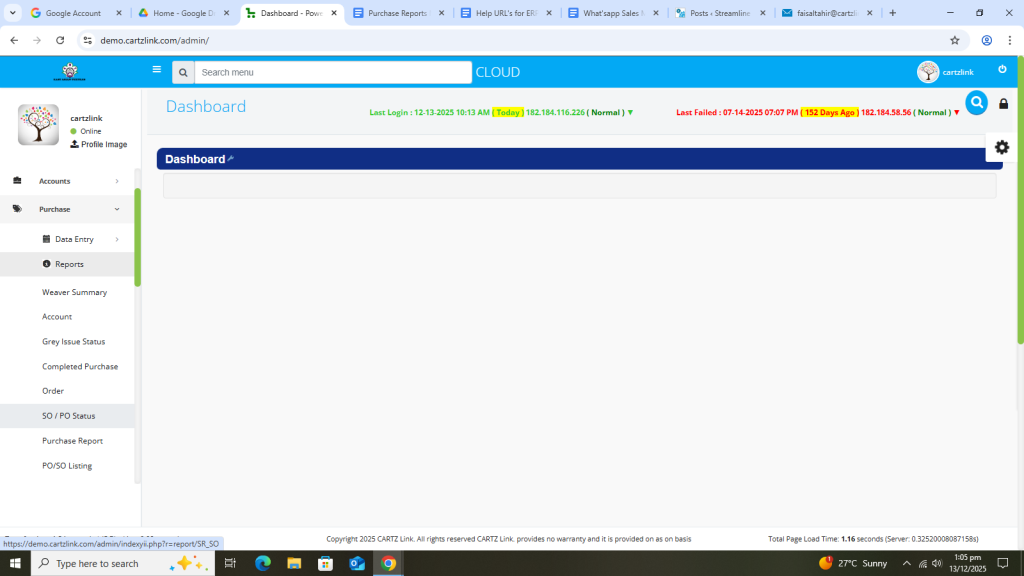1024x576 pixels.
Task: Click the magnifier icon beside Search menu
Action: (x=182, y=72)
